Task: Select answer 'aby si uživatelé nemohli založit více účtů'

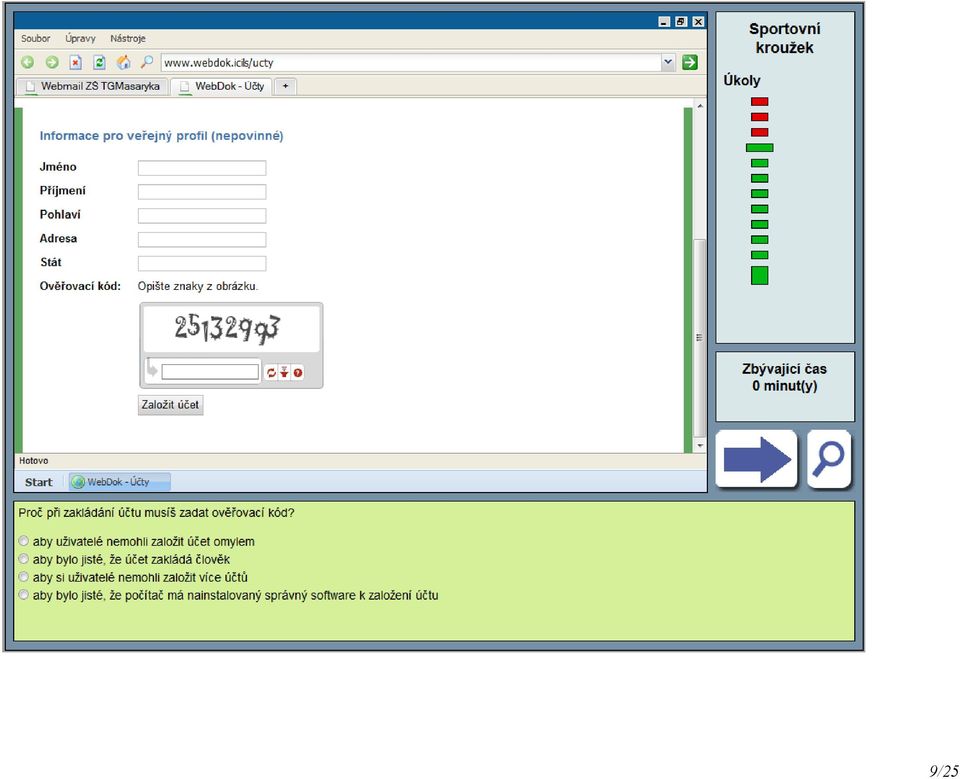Action: click(x=23, y=577)
